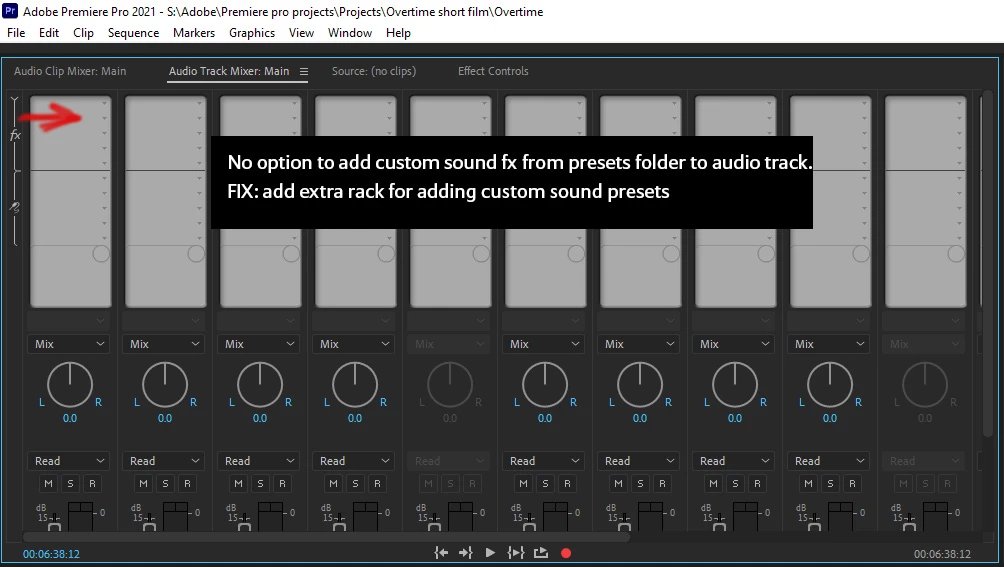Click the red Record button
The image size is (1004, 567).
coord(566,554)
